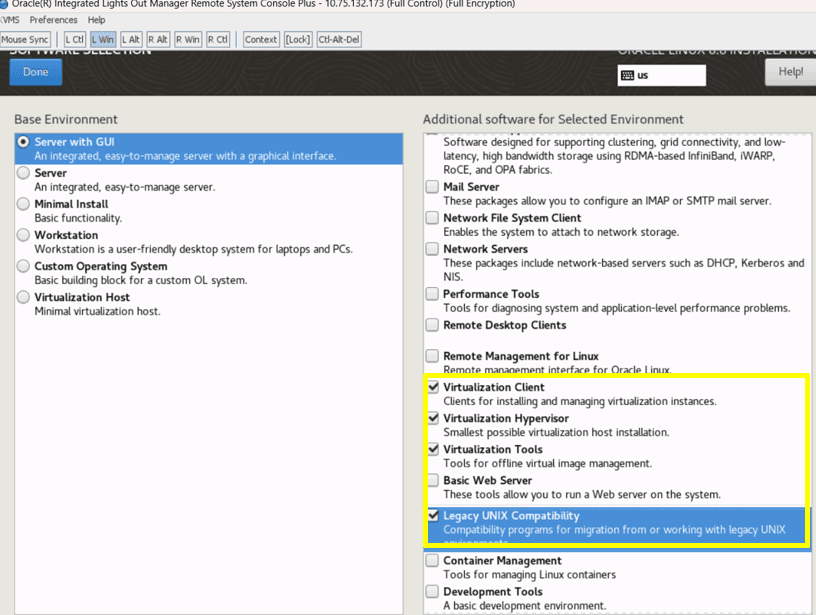The height and width of the screenshot is (615, 816).
Task: Click the Mouse Sync button
Action: tap(25, 39)
